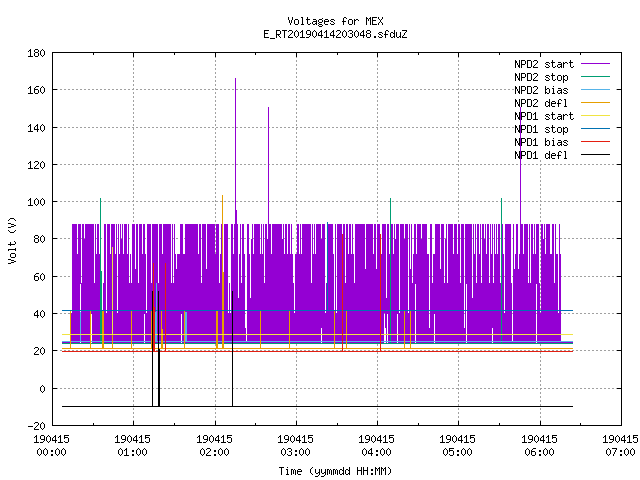Click the 'NPD1 defl' legend label
640x480 pixels.
pyautogui.click(x=541, y=156)
